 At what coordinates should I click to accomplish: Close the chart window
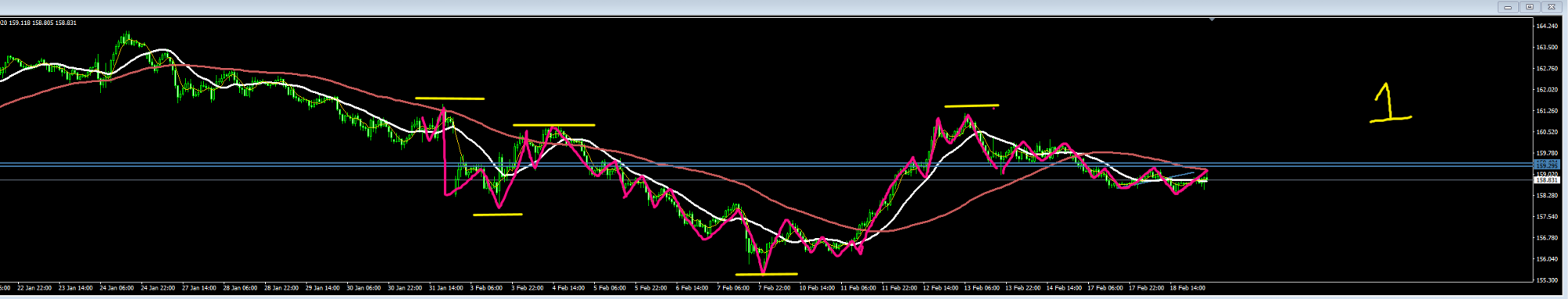click(x=1551, y=7)
